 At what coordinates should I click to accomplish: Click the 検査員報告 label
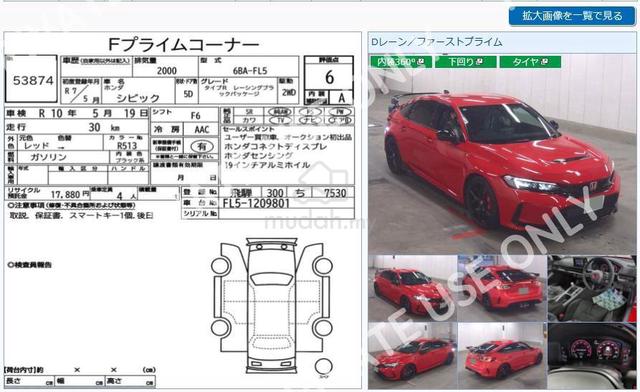(29, 265)
